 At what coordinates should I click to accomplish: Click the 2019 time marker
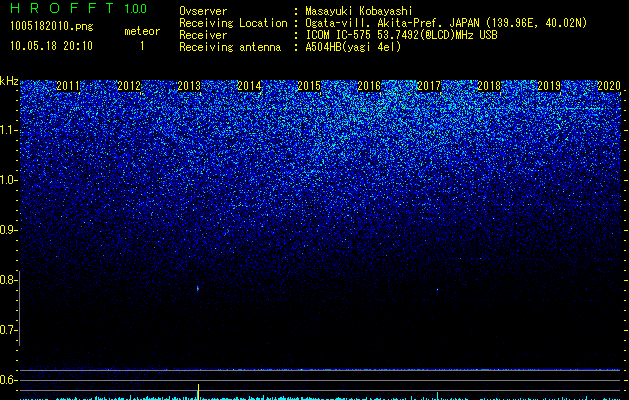[549, 85]
